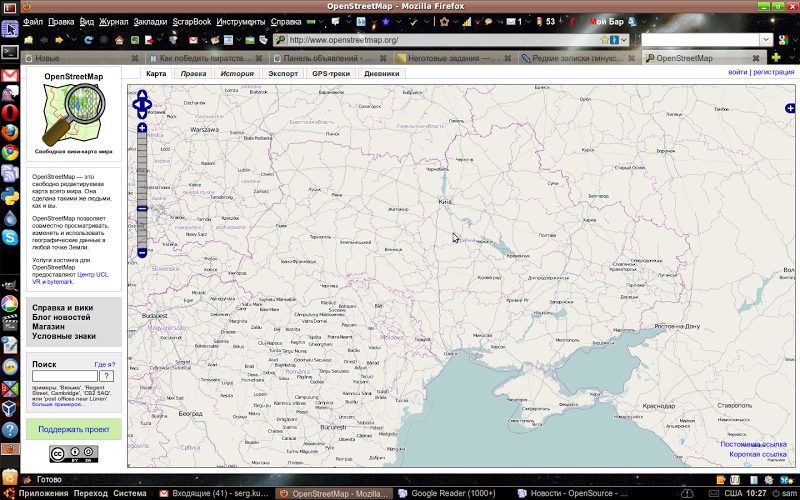The image size is (800, 500).
Task: Launch Google Chrome from the side dock
Action: (x=10, y=153)
